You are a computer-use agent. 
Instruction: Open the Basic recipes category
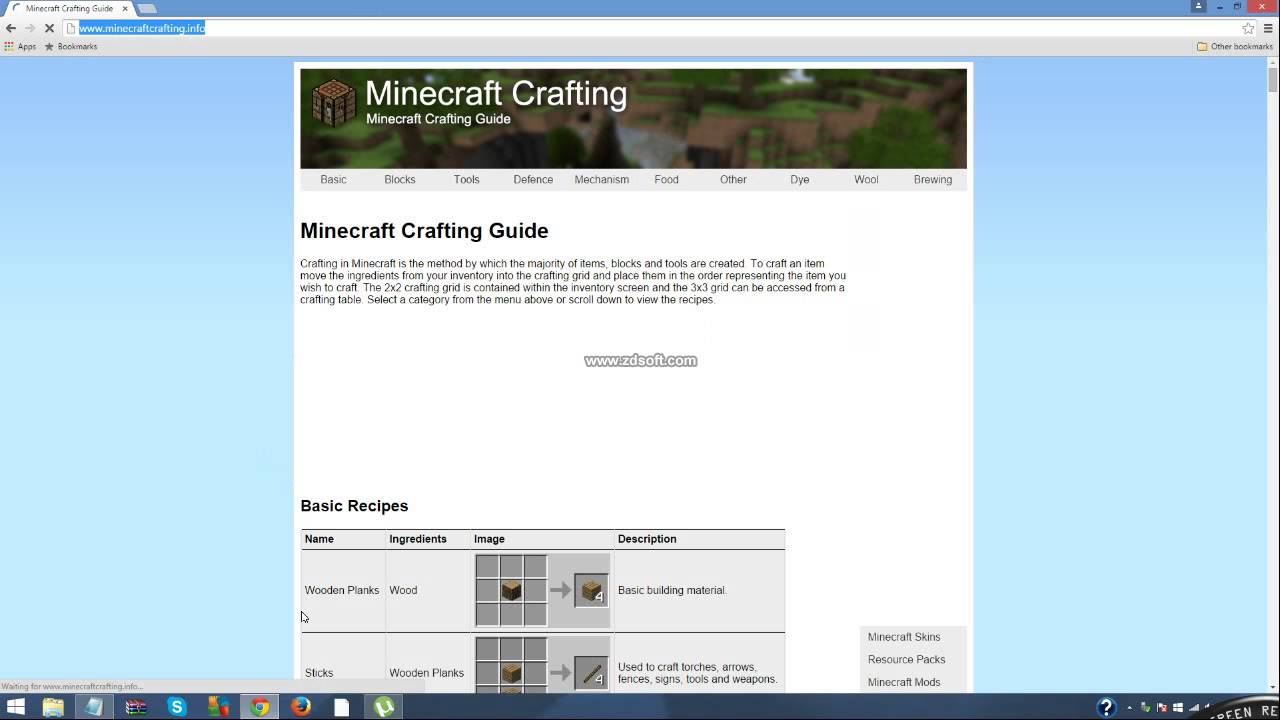[x=333, y=179]
